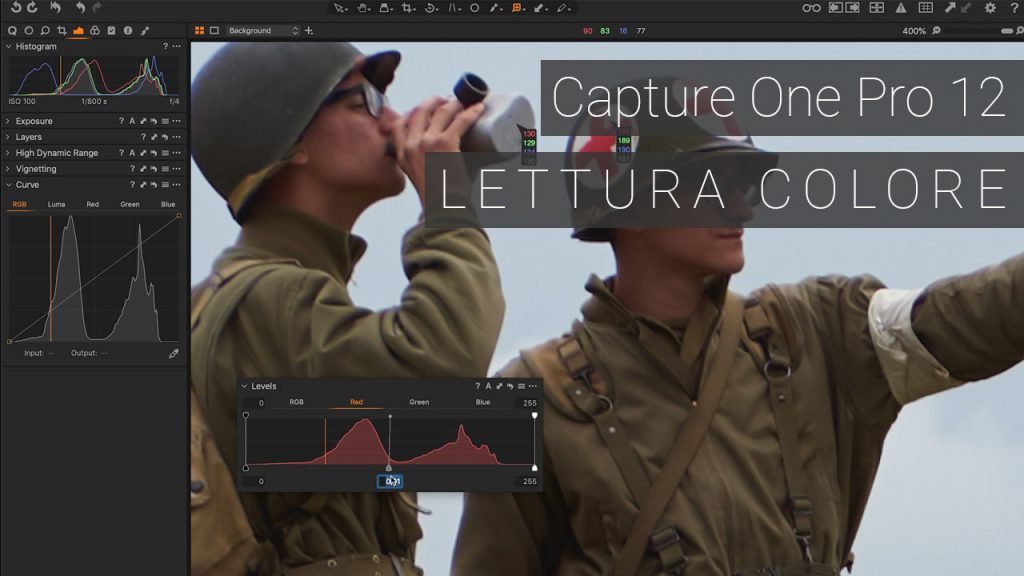
Task: Click auto adjust A in Exposure row
Action: [132, 121]
